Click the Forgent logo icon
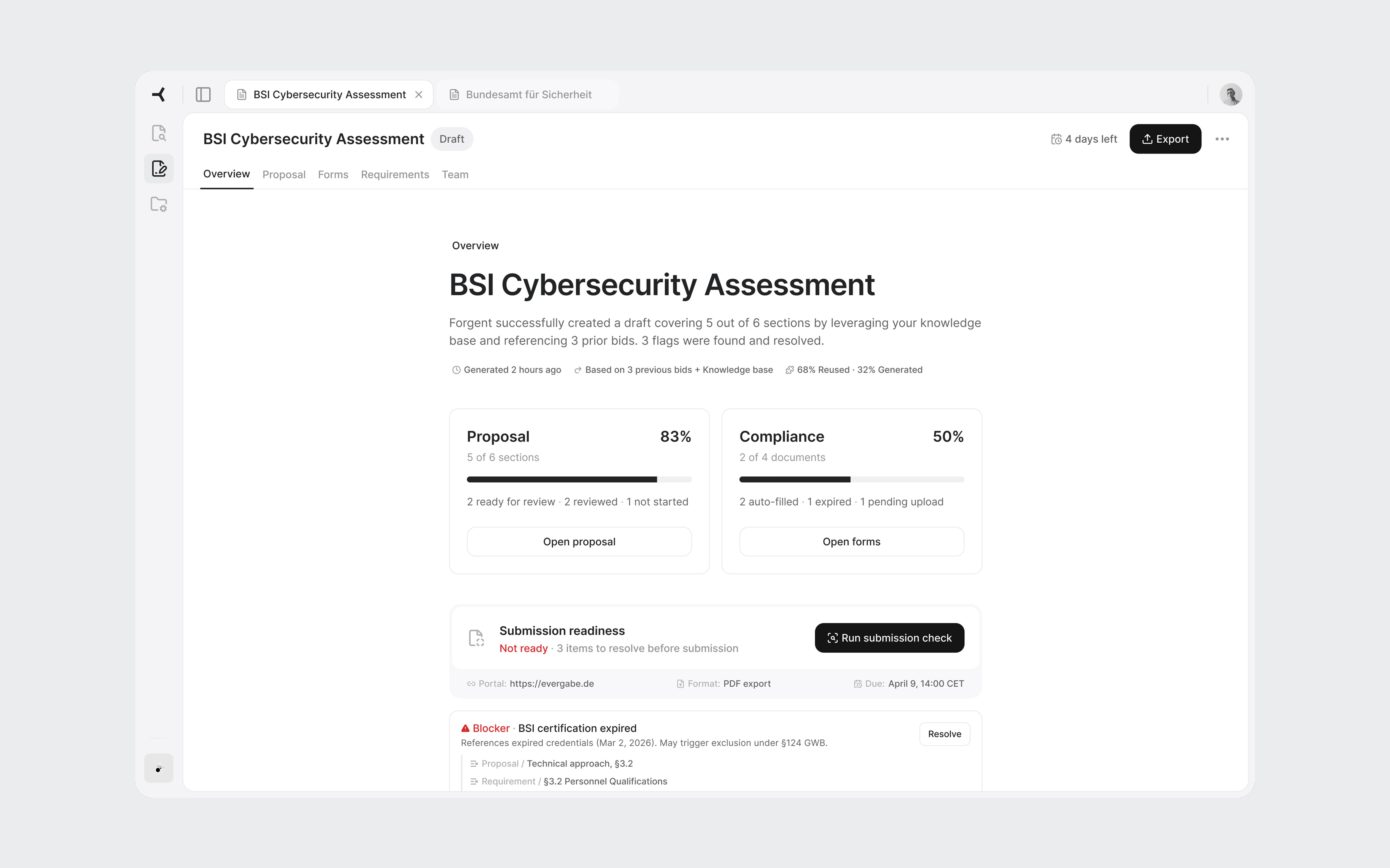1390x868 pixels. coord(158,94)
